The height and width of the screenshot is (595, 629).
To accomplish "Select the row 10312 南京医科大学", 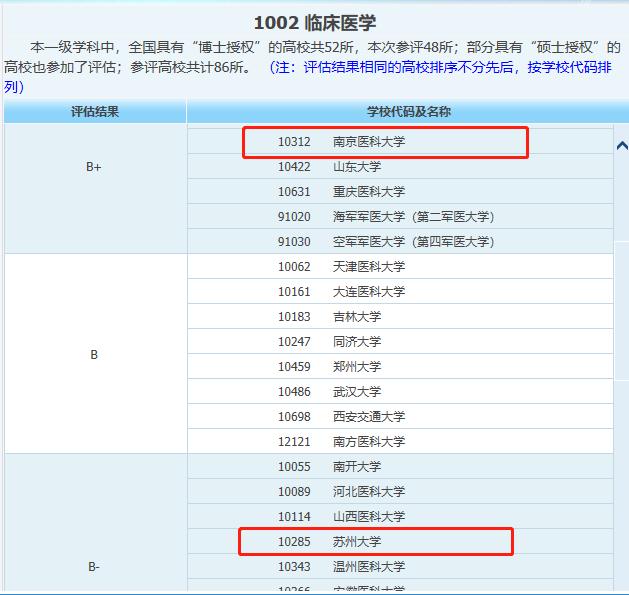I will point(400,142).
